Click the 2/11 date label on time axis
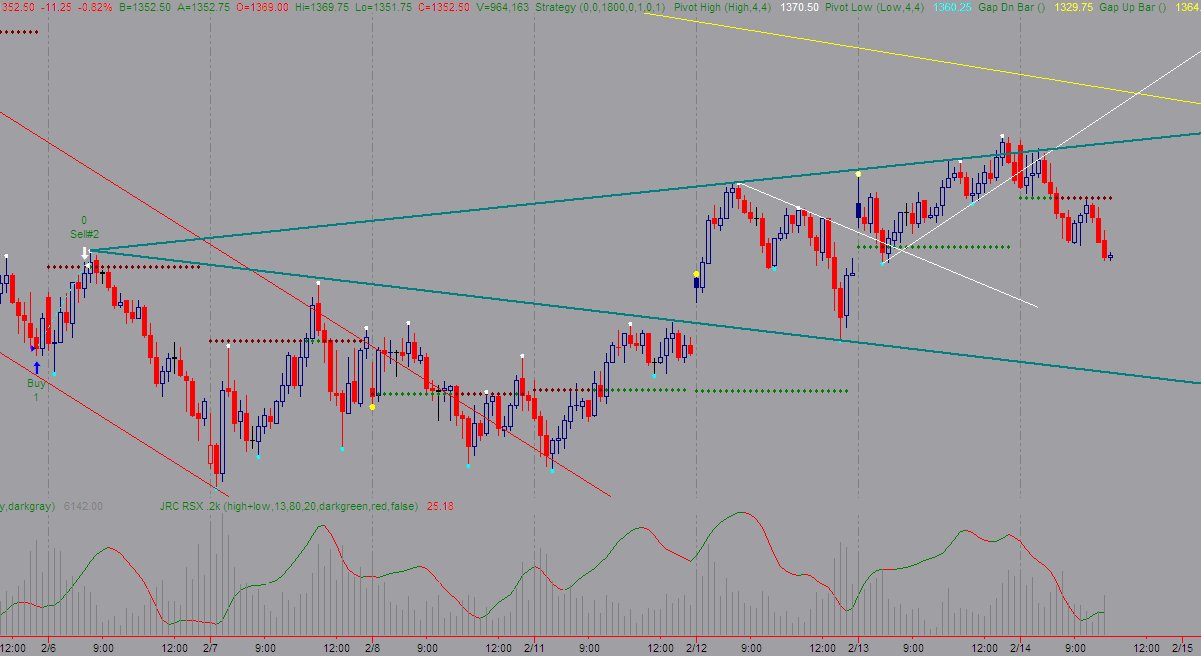Viewport: 1201px width, 656px height. [535, 647]
